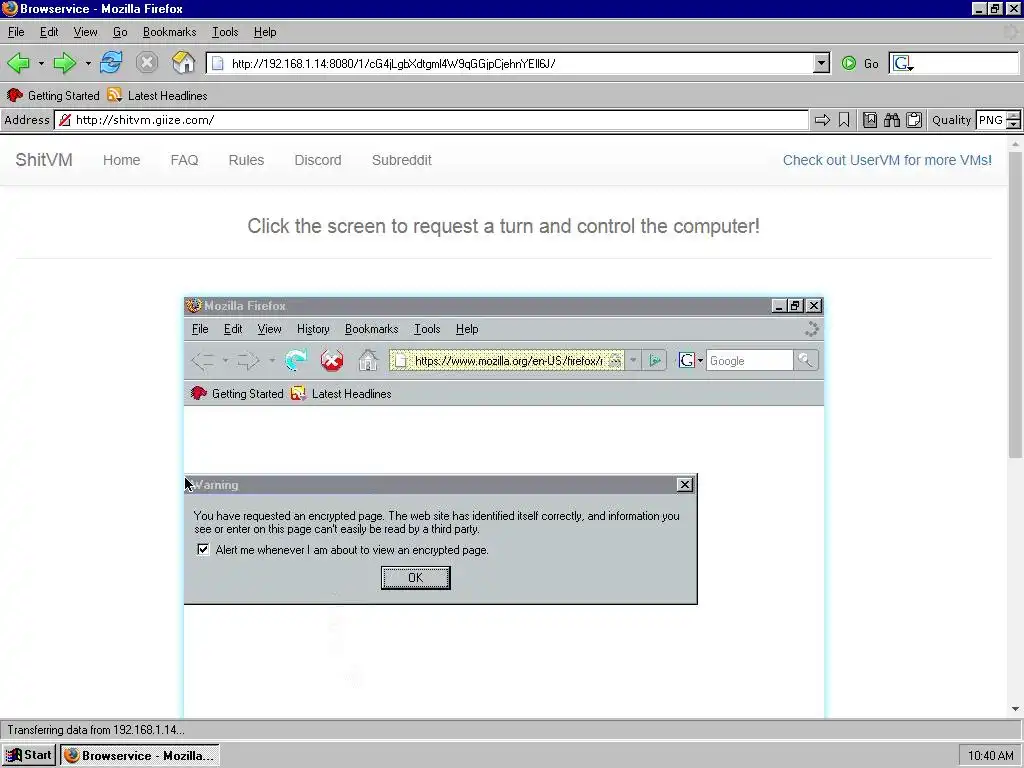Click the Getting Started bookmark icon in outer bookmarks bar
The height and width of the screenshot is (768, 1024).
[x=14, y=95]
